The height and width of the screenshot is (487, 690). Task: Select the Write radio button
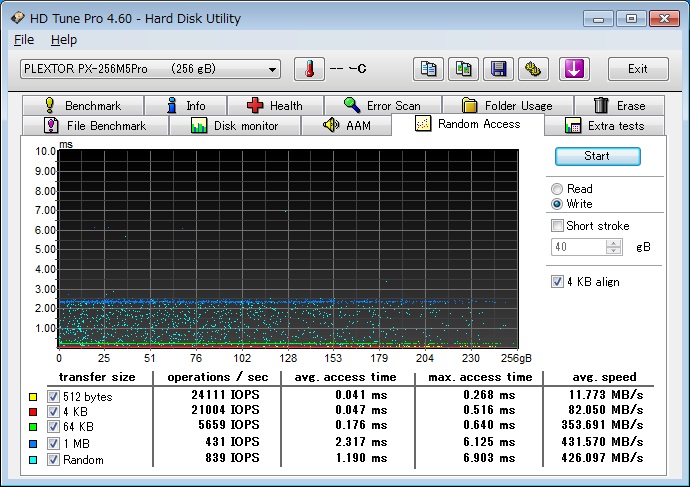pyautogui.click(x=557, y=204)
